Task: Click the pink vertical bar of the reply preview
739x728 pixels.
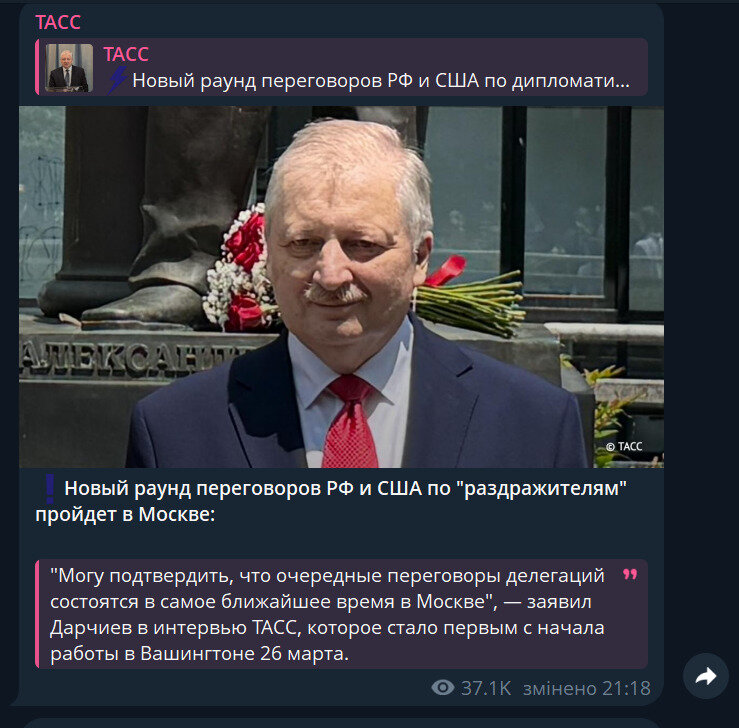Action: coord(37,67)
